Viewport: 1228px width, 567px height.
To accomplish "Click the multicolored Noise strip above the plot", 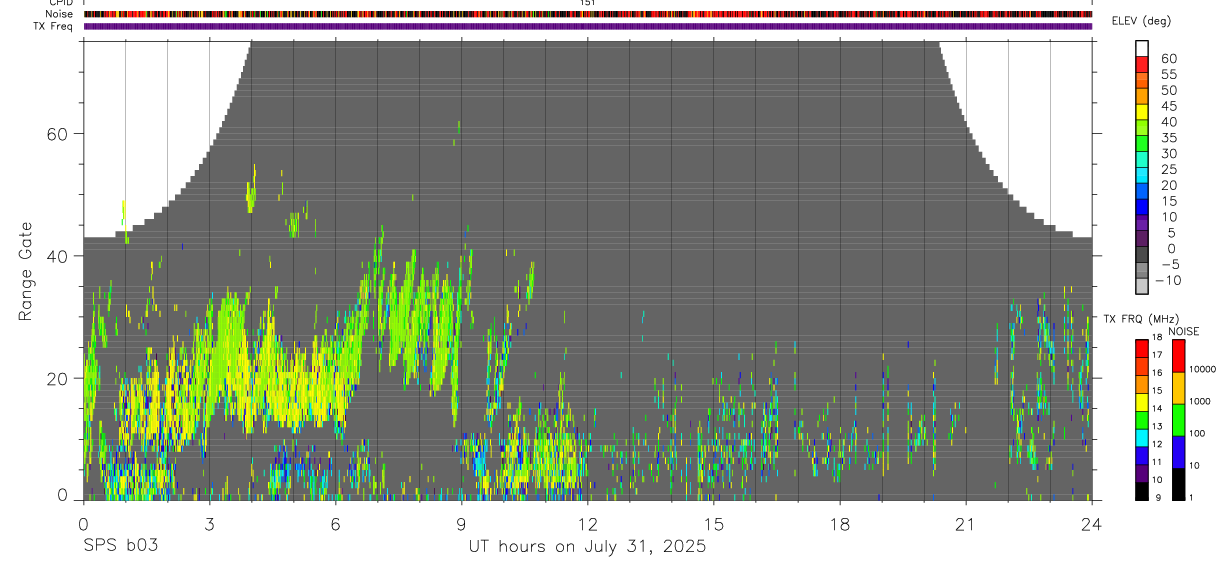I will tap(588, 14).
